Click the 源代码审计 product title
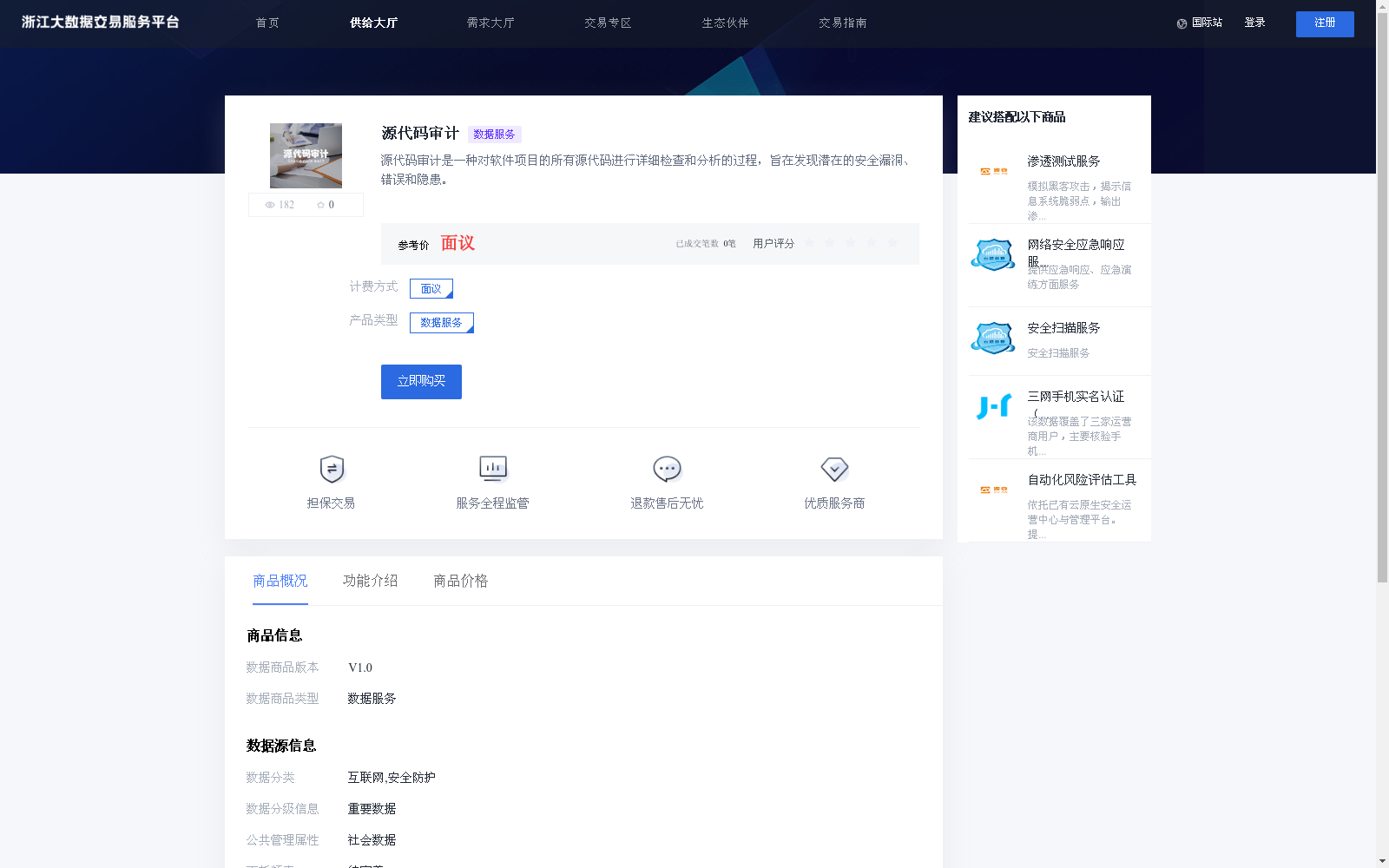This screenshot has height=868, width=1389. (x=420, y=133)
